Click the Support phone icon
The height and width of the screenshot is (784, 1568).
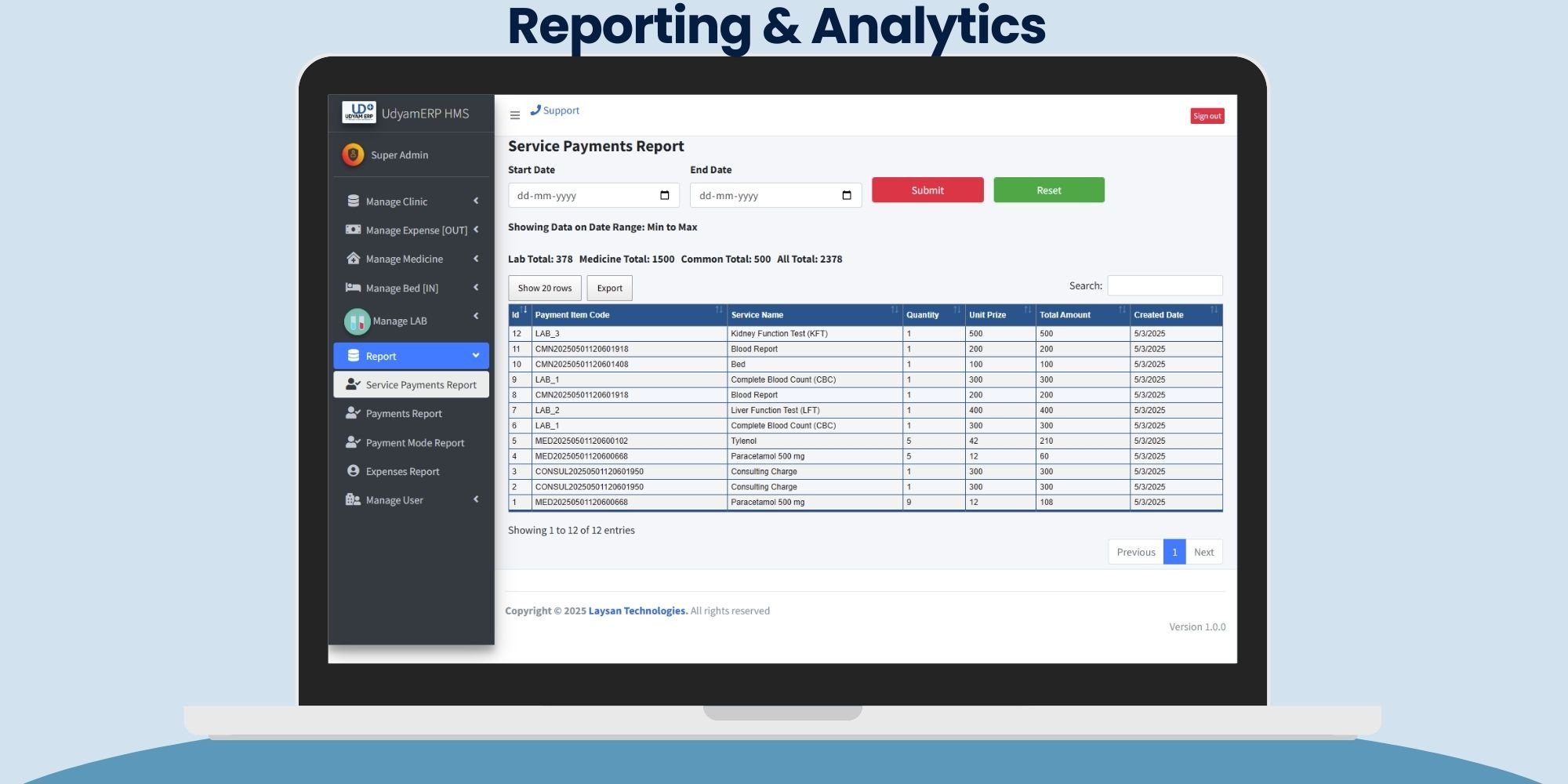click(535, 111)
